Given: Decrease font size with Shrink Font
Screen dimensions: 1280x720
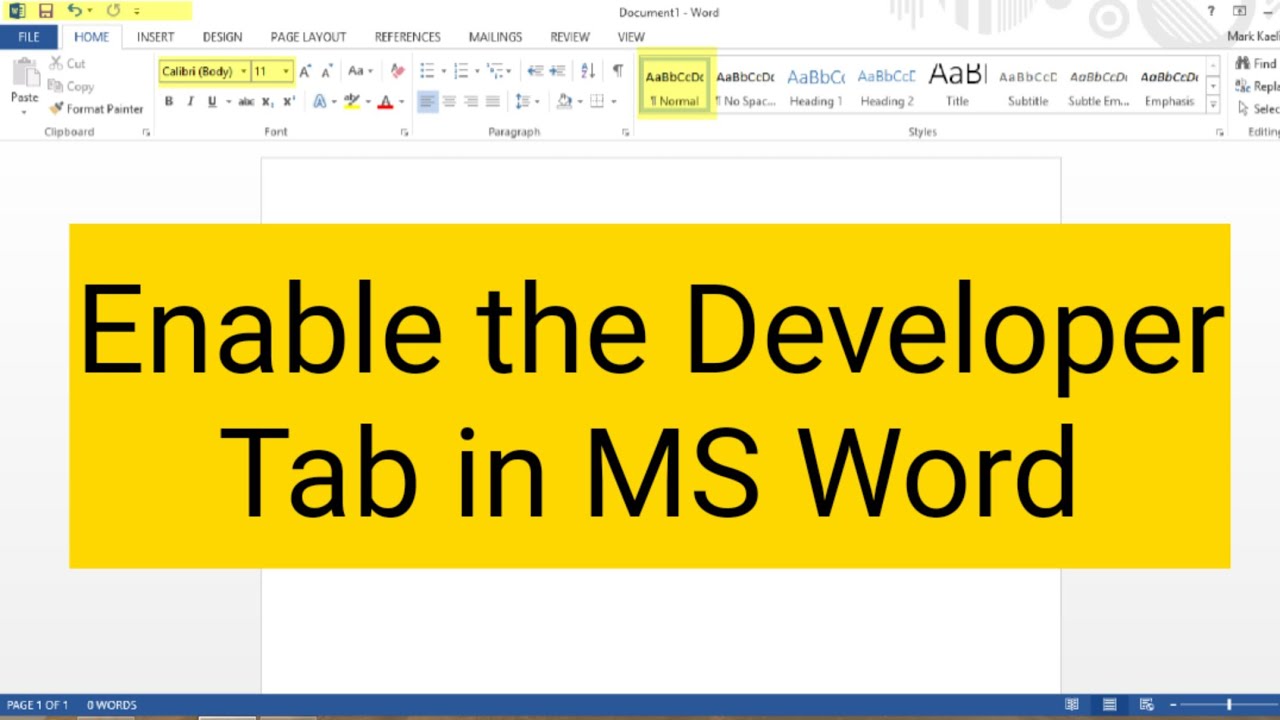Looking at the screenshot, I should point(326,71).
